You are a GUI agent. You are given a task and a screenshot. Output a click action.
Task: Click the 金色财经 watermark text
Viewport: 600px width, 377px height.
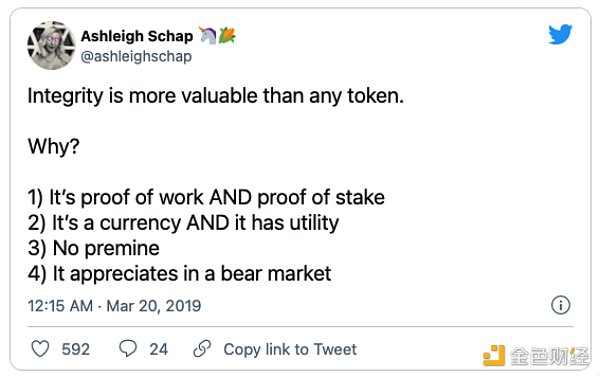[x=549, y=356]
